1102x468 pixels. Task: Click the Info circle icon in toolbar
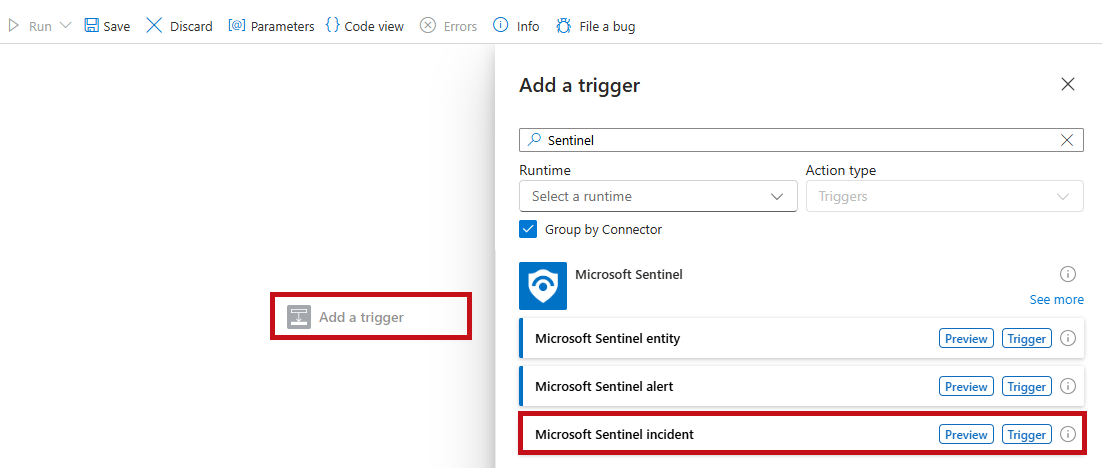(x=500, y=25)
